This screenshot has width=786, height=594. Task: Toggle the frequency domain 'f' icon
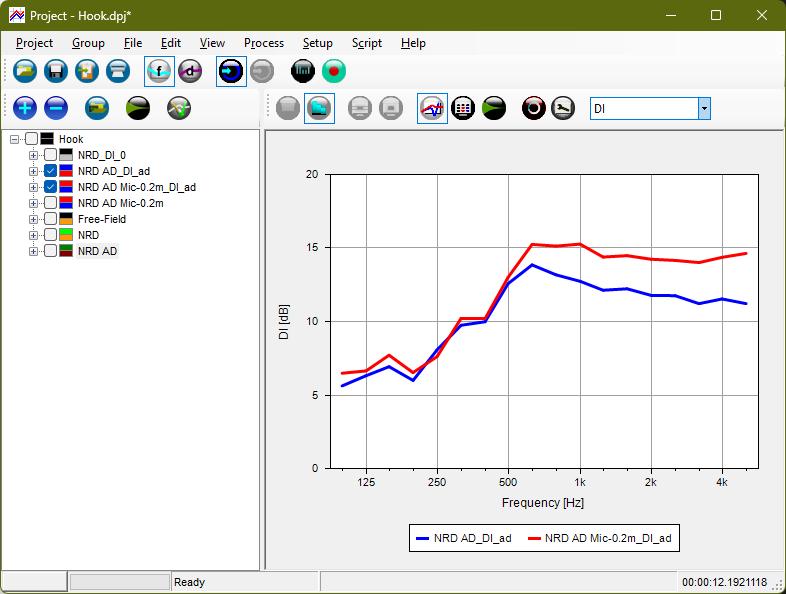click(159, 71)
